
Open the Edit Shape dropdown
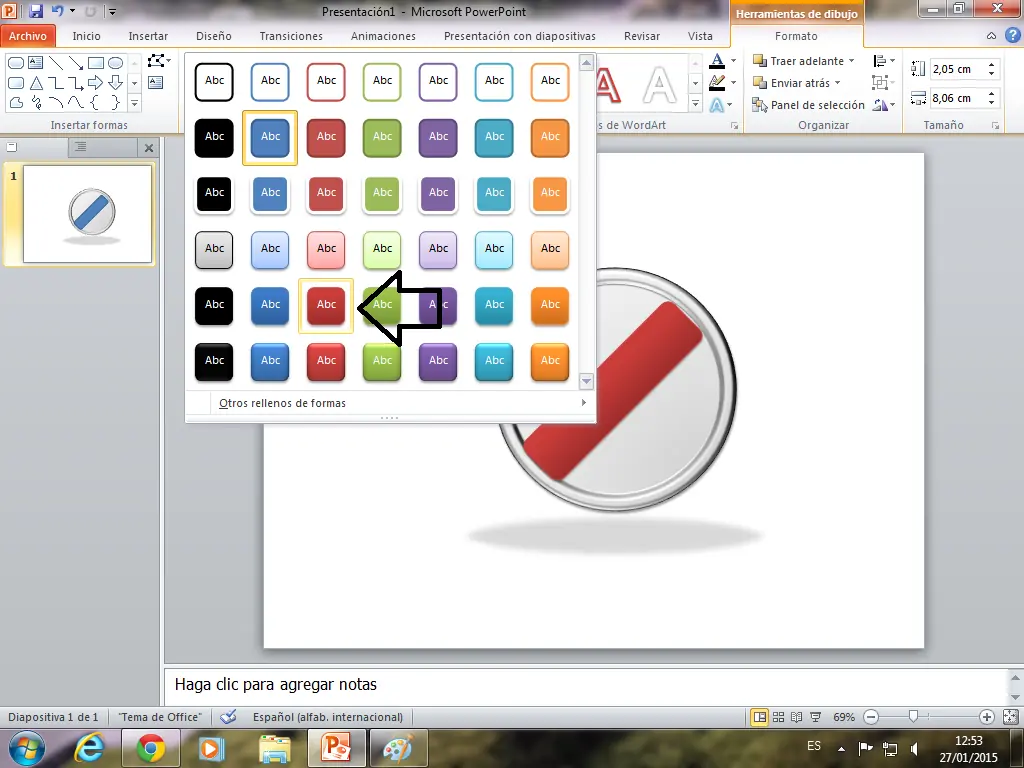click(159, 61)
